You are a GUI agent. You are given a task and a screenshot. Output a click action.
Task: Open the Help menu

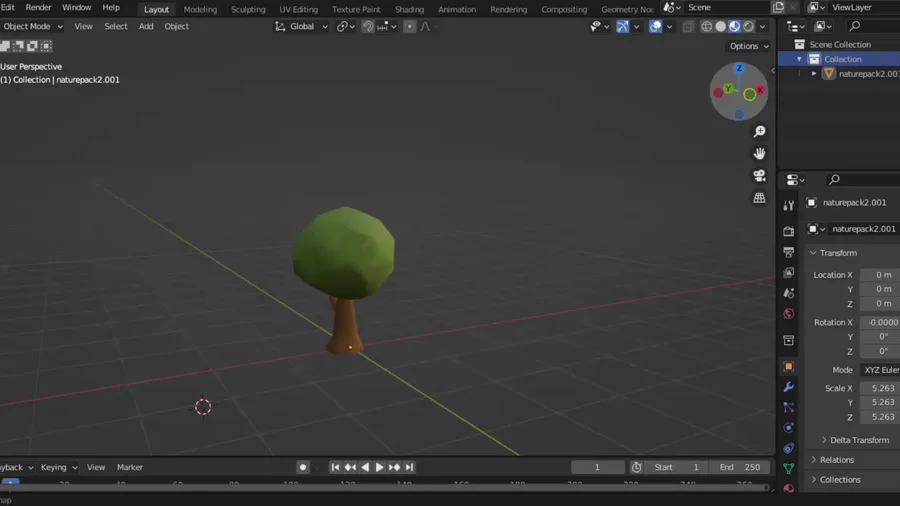(x=111, y=7)
